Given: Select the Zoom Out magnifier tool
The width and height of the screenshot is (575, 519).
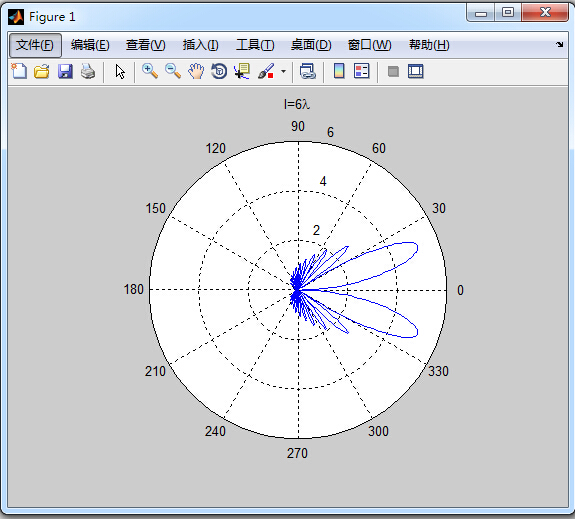Looking at the screenshot, I should [173, 71].
